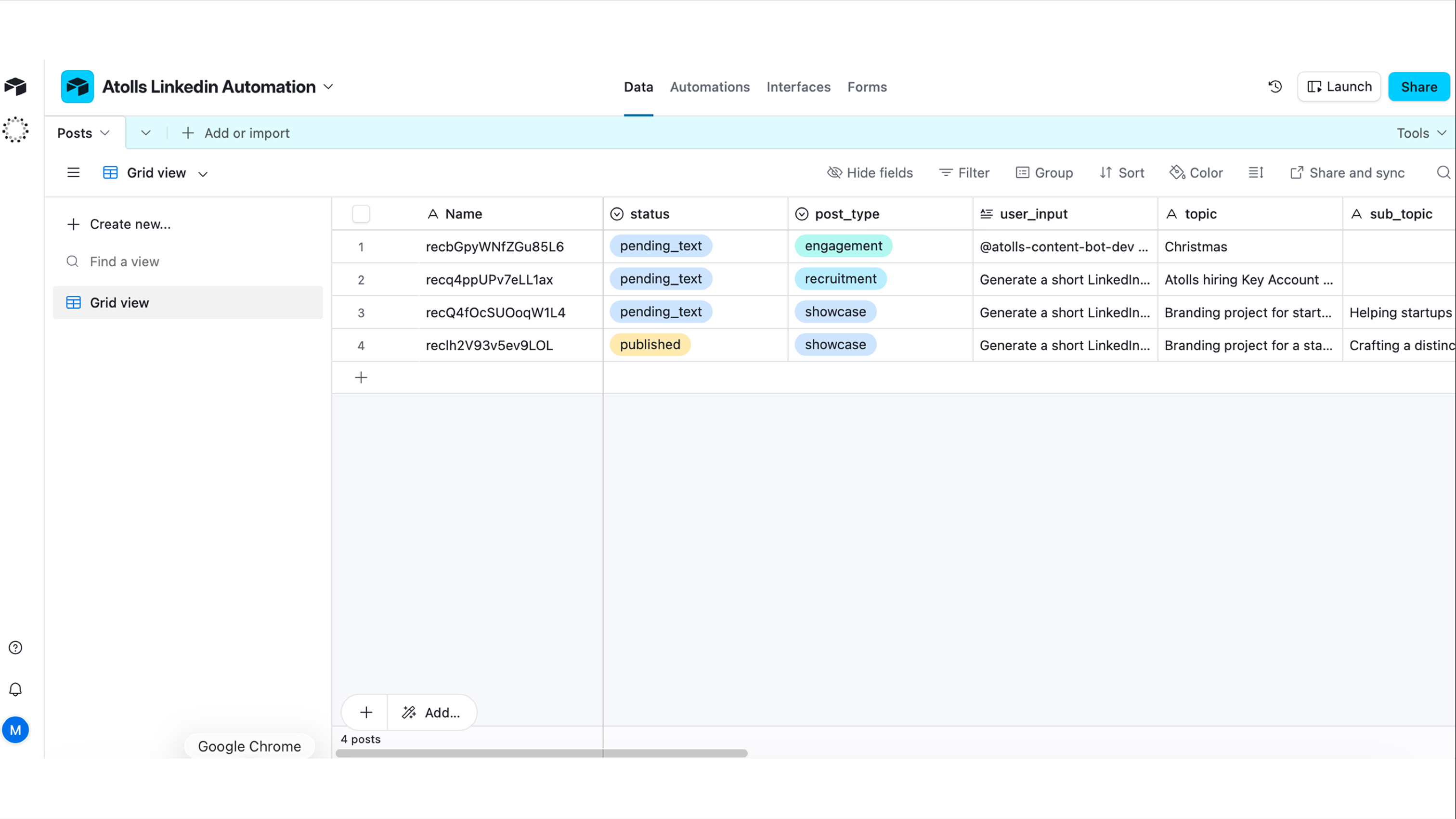Click the status field type icon
The height and width of the screenshot is (819, 1456).
(617, 214)
